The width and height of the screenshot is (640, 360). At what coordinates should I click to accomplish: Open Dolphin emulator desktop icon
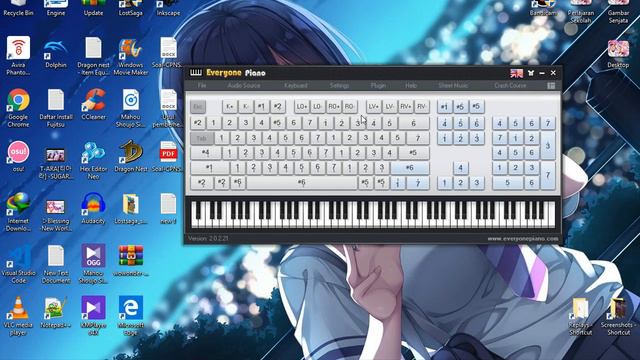[x=56, y=52]
